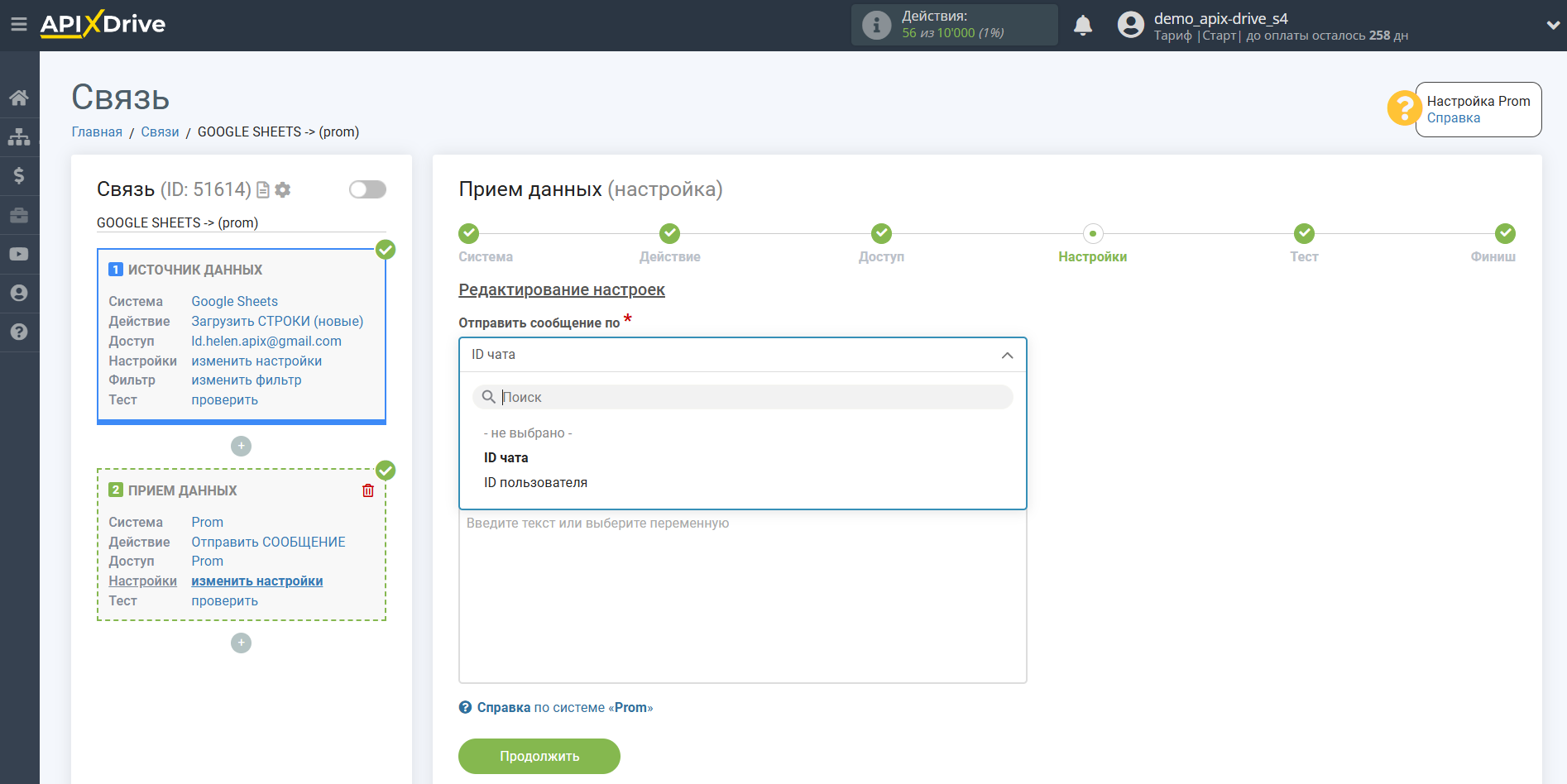Click the copy connection document icon
Screen dimensions: 1567x784
[x=263, y=190]
